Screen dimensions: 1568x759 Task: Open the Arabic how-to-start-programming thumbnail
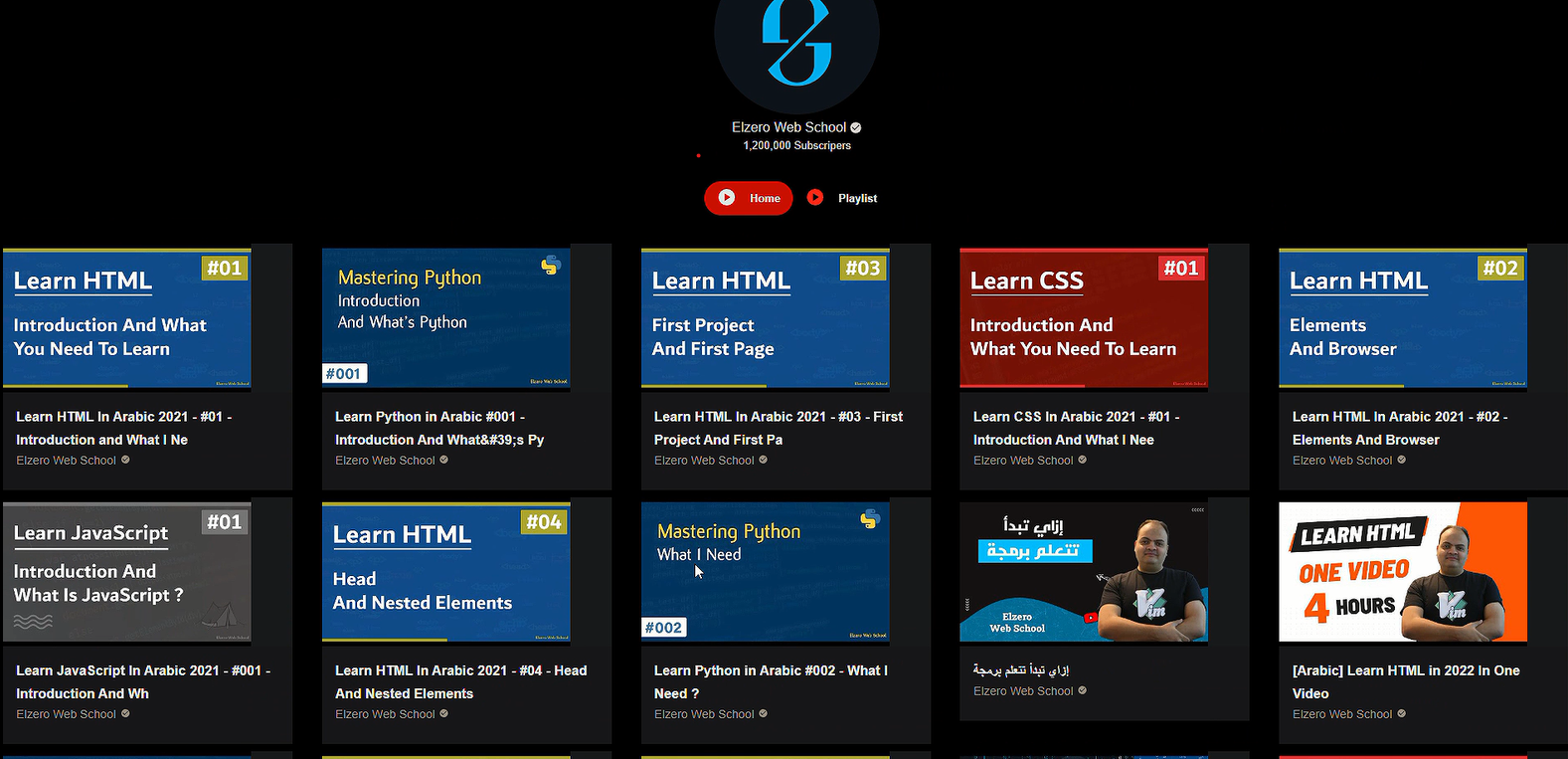click(1084, 572)
